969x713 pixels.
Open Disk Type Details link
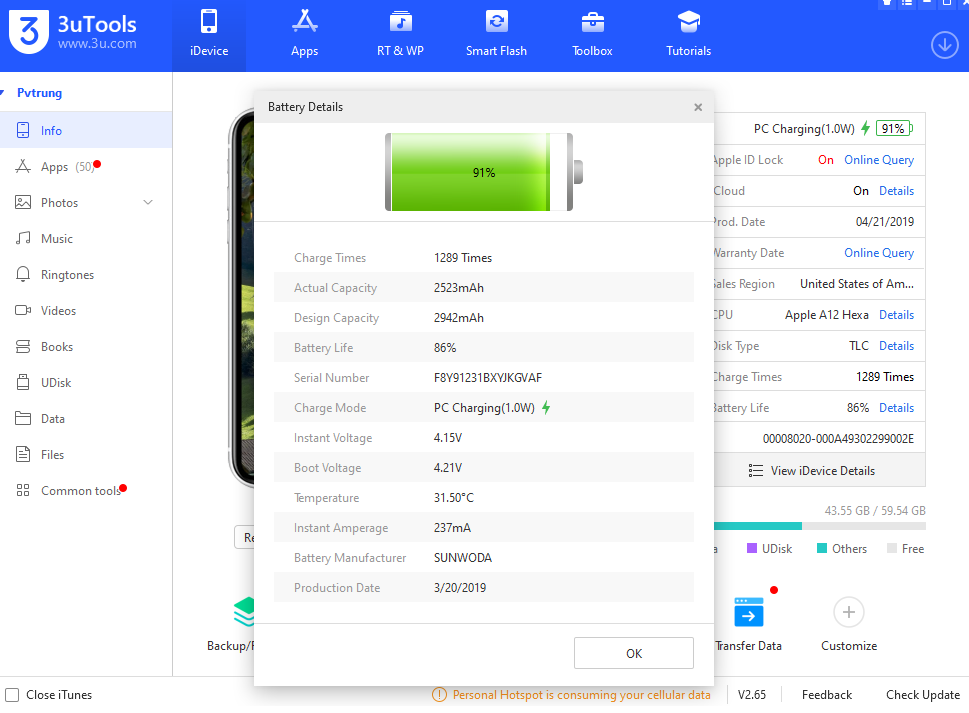pos(896,346)
